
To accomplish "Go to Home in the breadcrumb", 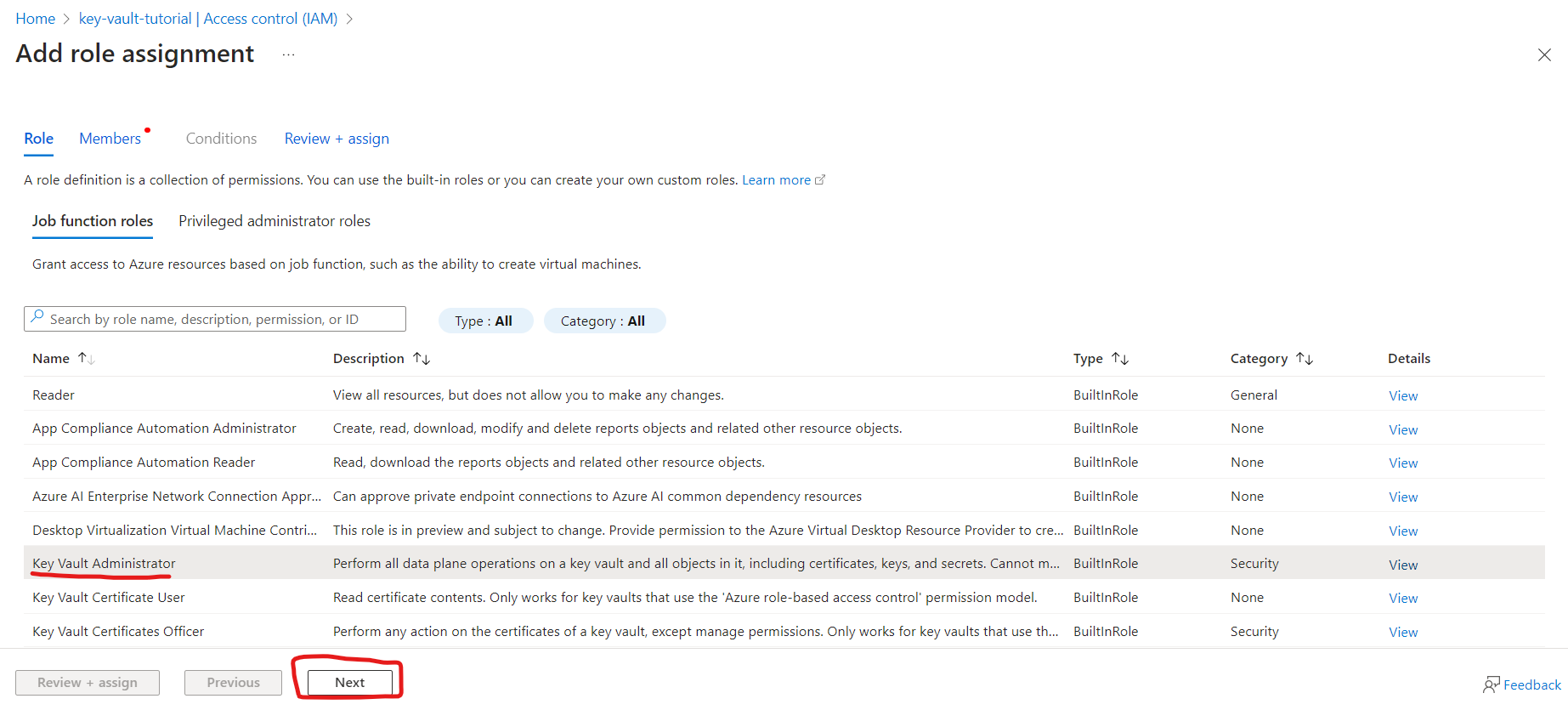I will [x=36, y=19].
